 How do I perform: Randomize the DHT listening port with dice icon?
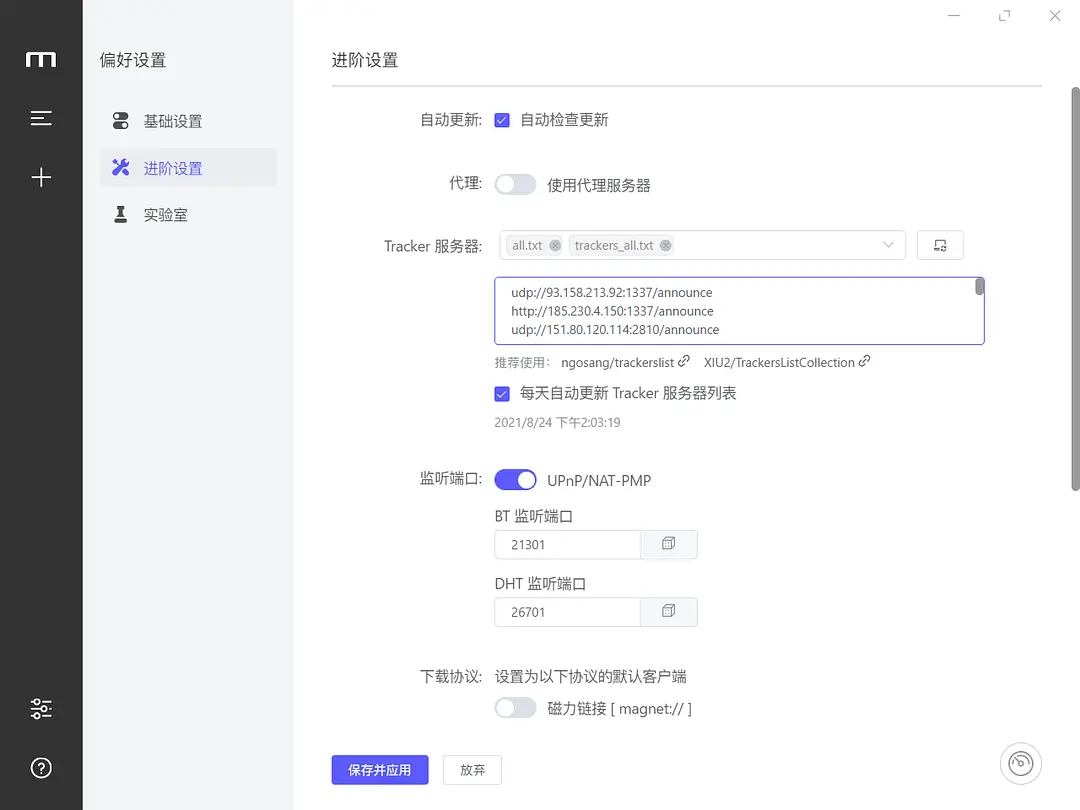668,611
